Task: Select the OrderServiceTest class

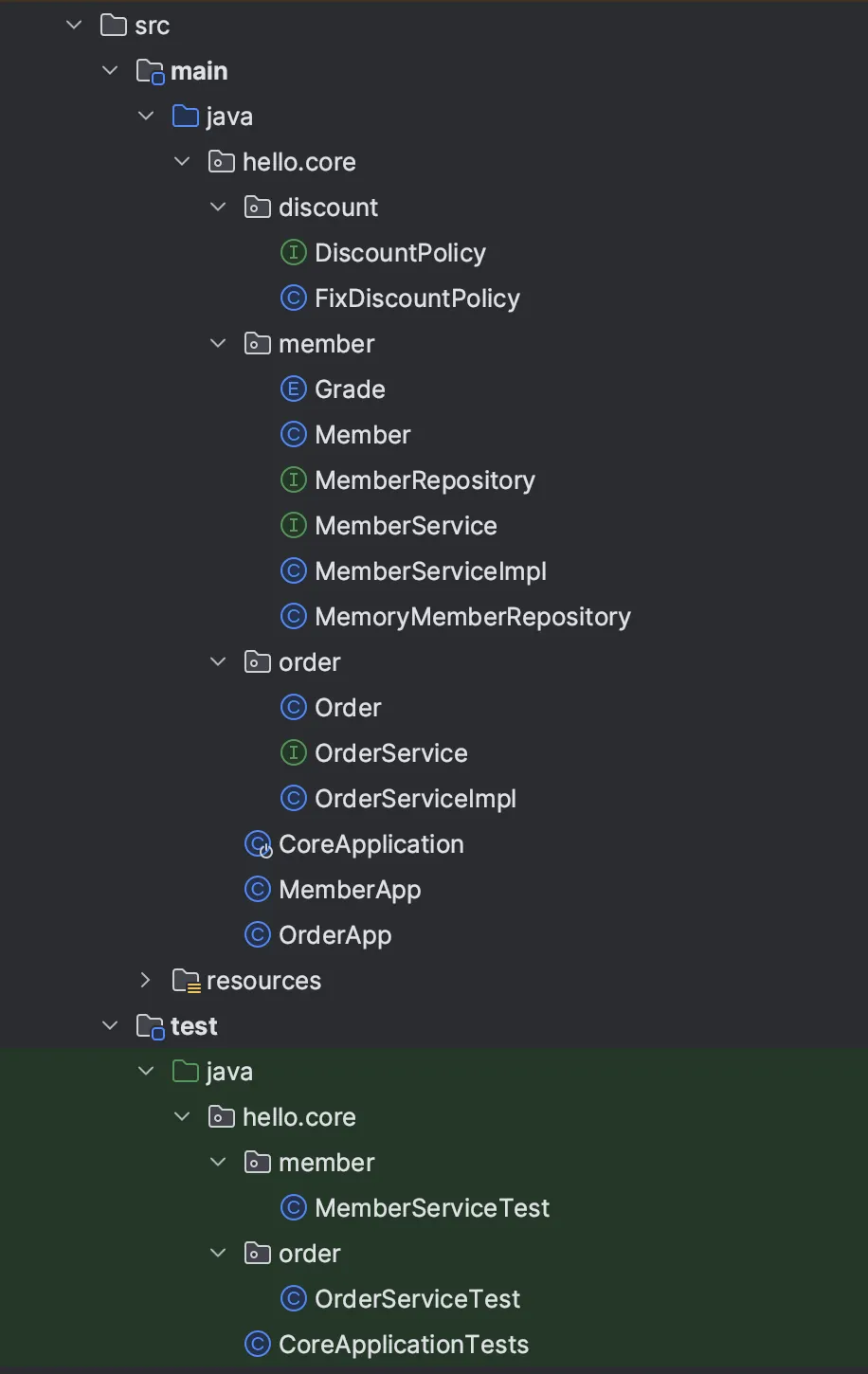Action: [417, 1299]
